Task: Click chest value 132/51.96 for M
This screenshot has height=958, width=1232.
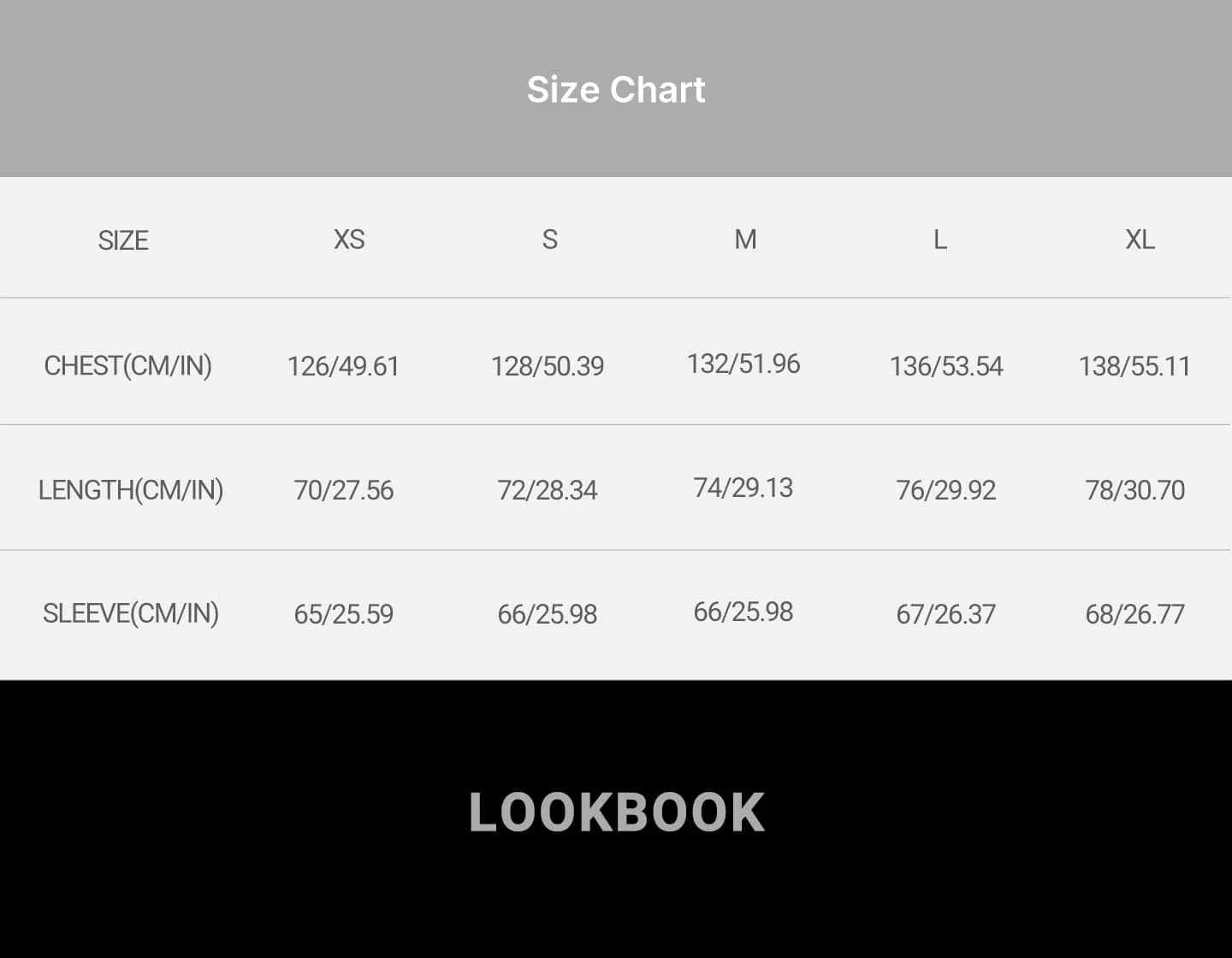Action: pyautogui.click(x=743, y=364)
